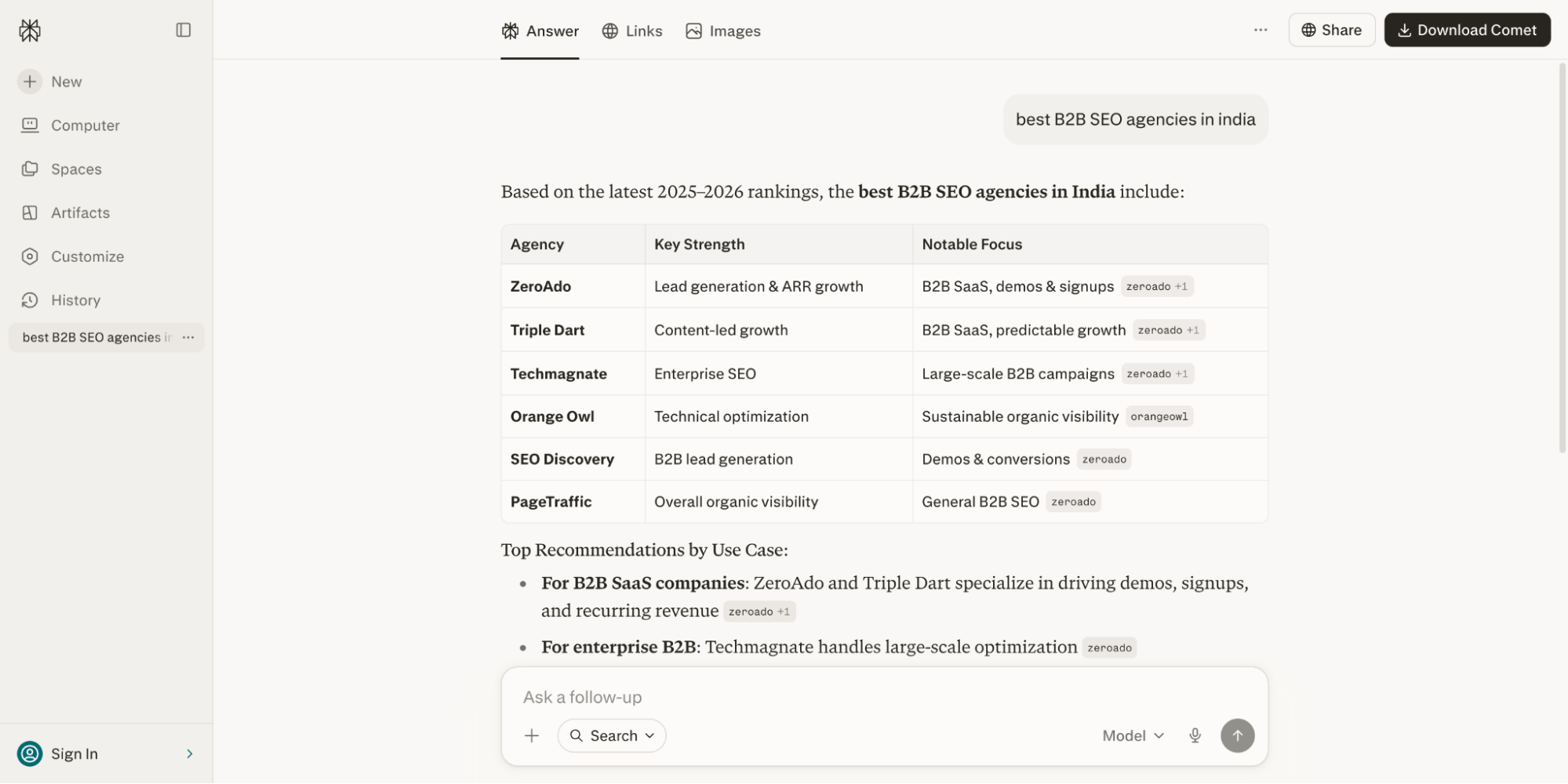Collapse the sidebar panel icon

pos(184,30)
